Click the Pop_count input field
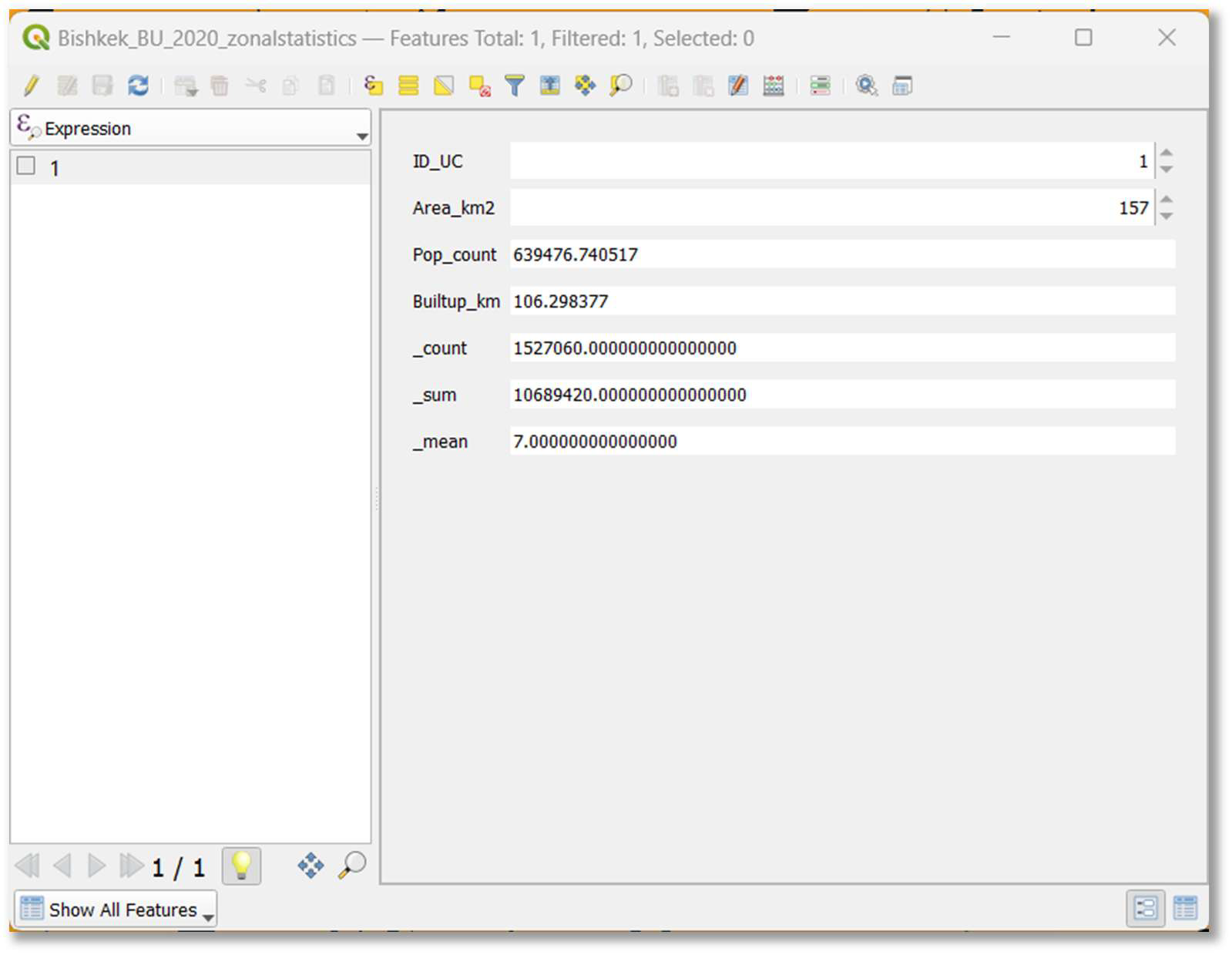This screenshot has height=955, width=1232. point(842,254)
